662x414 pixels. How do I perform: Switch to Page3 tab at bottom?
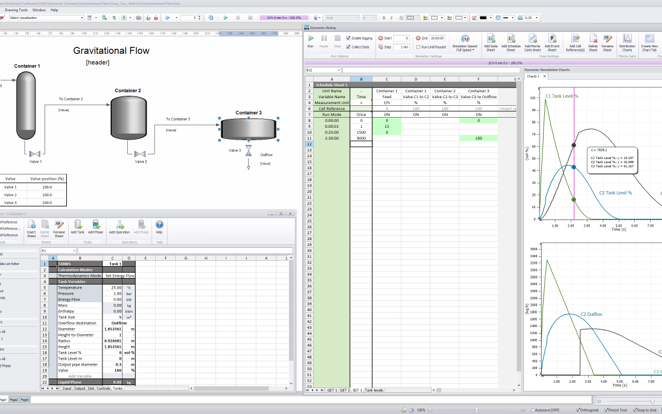coord(25,399)
